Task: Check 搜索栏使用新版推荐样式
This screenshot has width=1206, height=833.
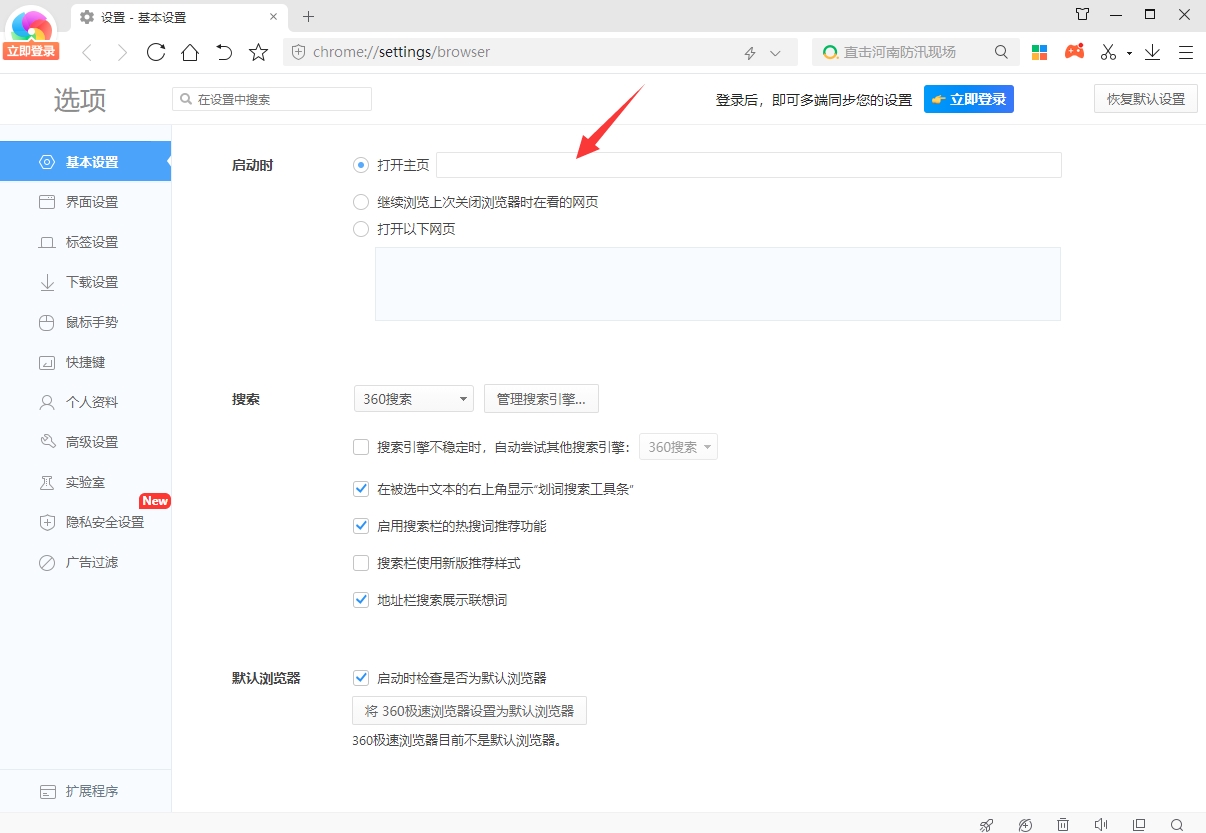Action: tap(361, 563)
